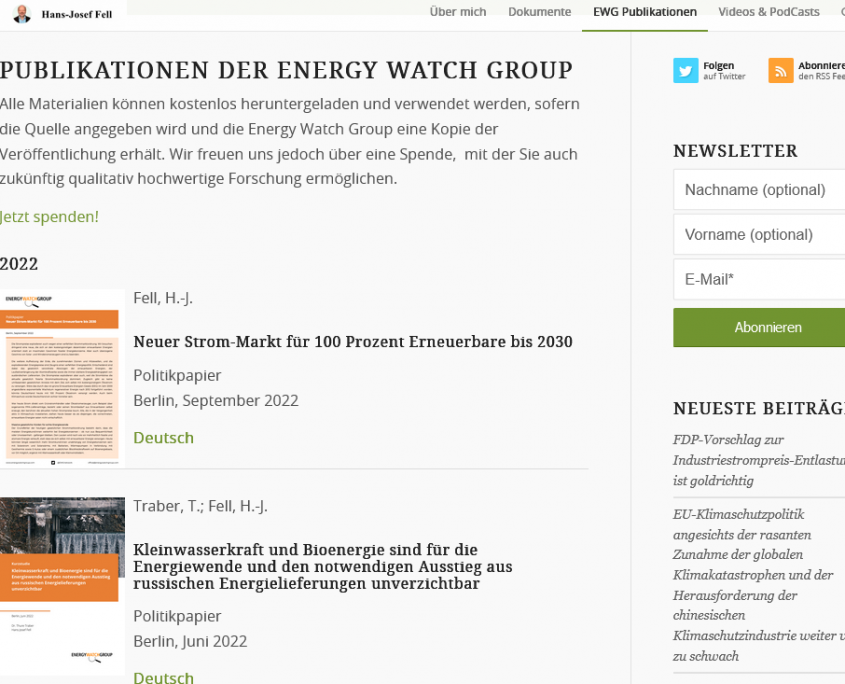
Task: Open the Neuer Strom-Markt paper thumbnail
Action: coord(62,376)
